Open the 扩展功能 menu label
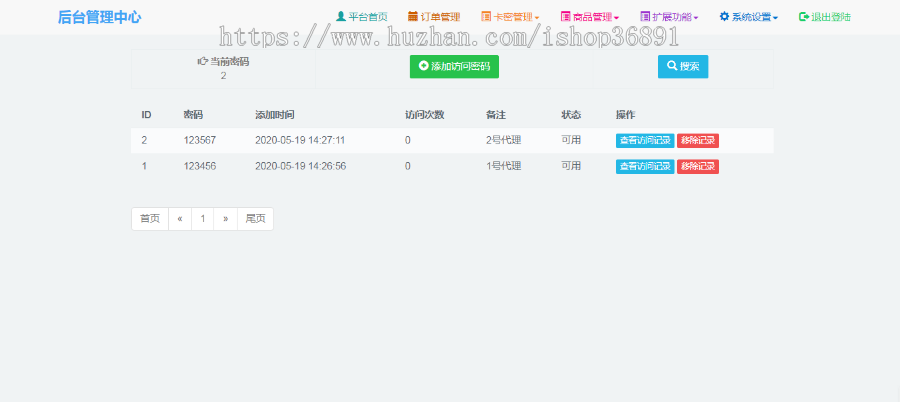This screenshot has height=402, width=900. click(x=672, y=17)
